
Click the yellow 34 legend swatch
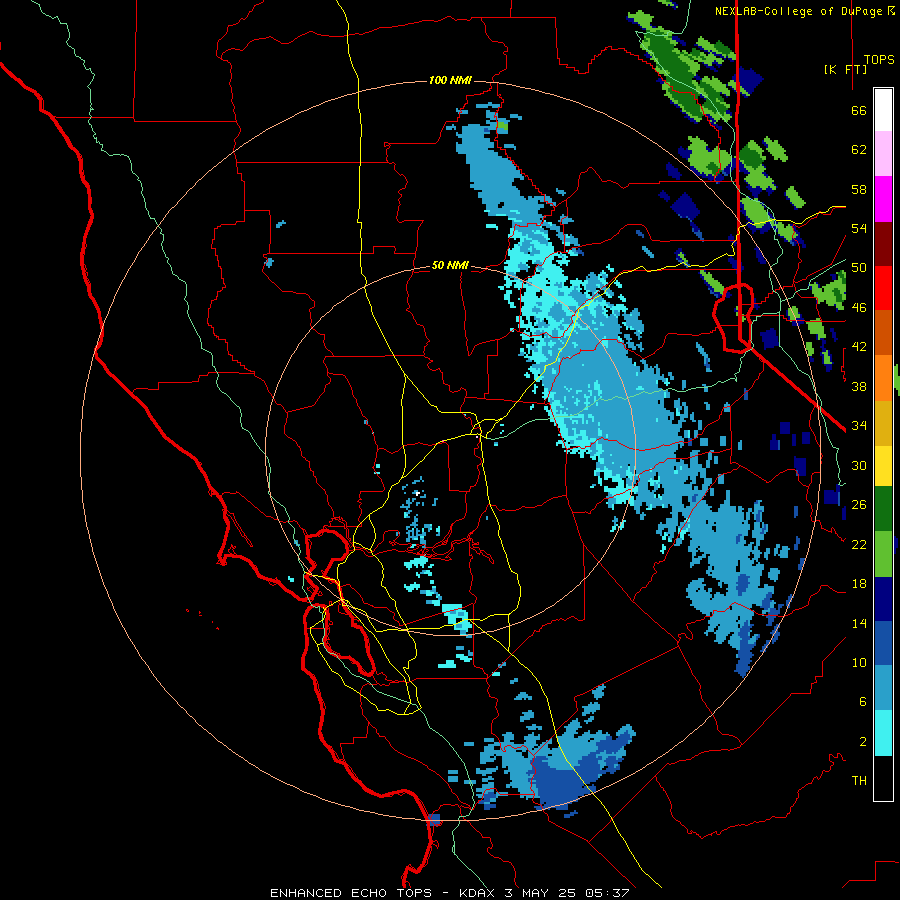pyautogui.click(x=883, y=466)
